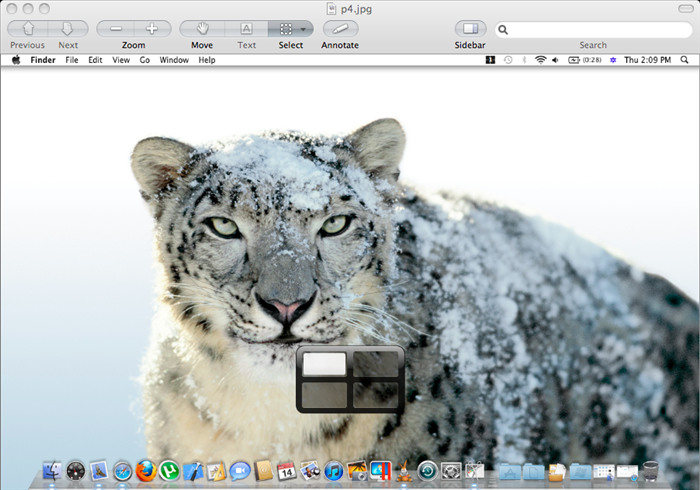This screenshot has width=700, height=490.
Task: Open Time Machine from the Dock
Action: coord(428,471)
